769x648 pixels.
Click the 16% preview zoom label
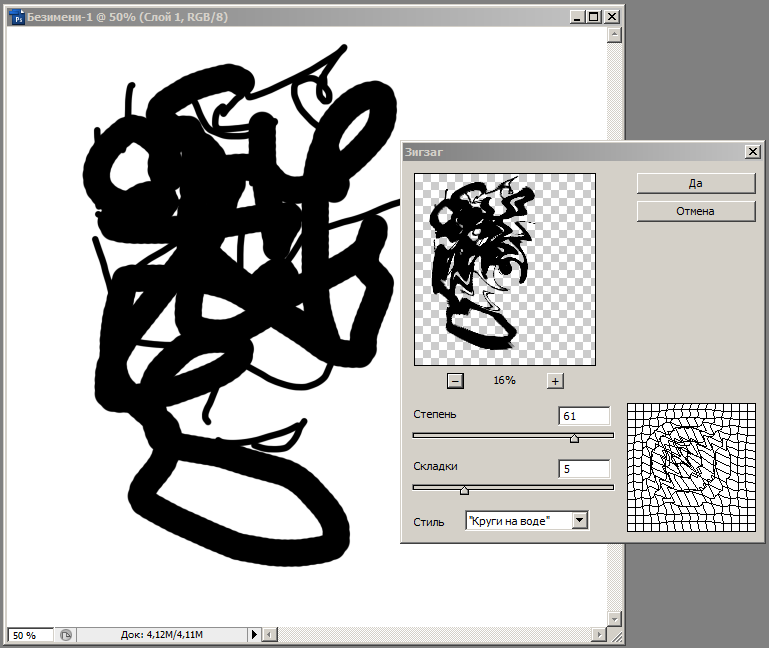click(x=504, y=380)
